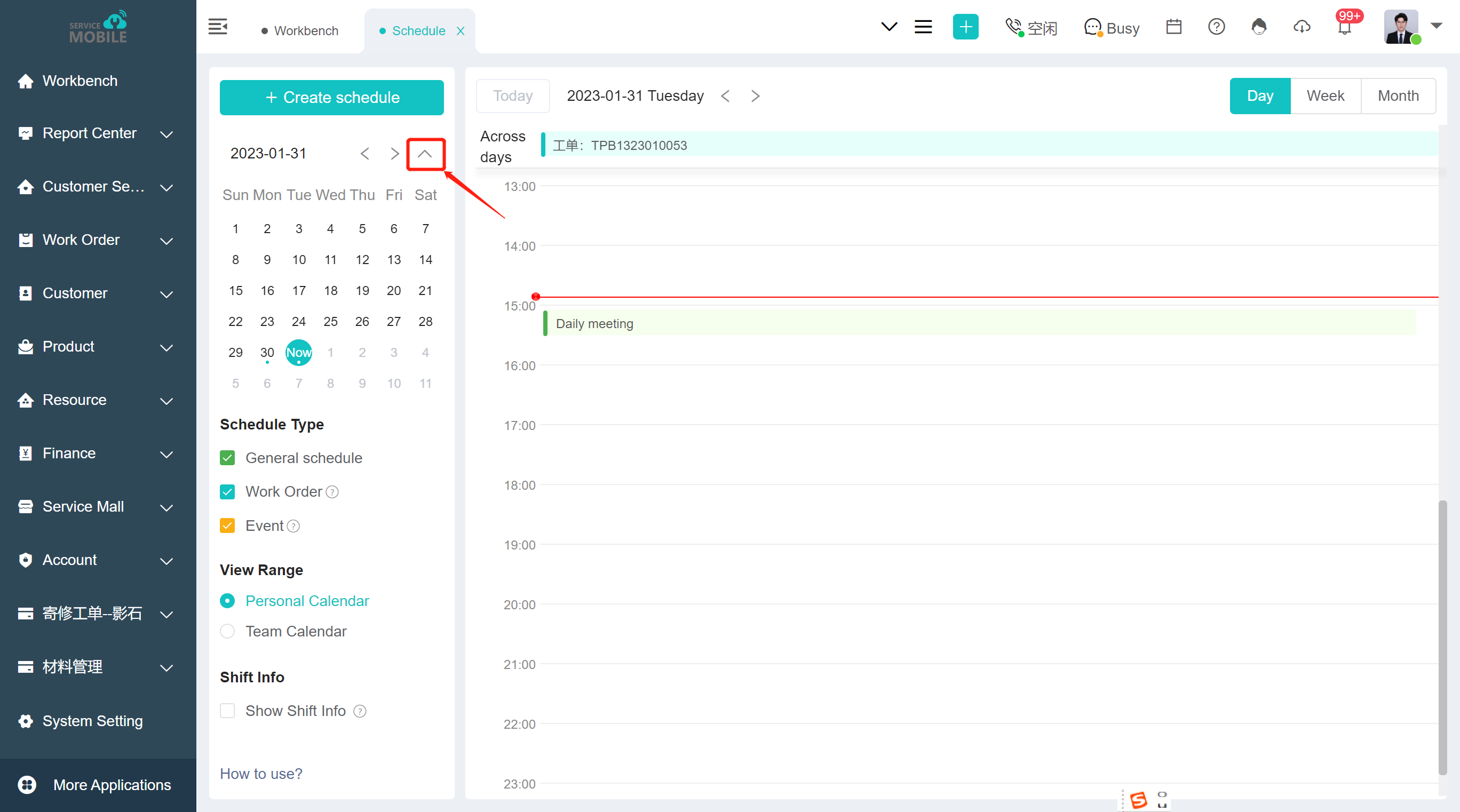Go to previous day in main calendar header
Screen dimensions: 1460x812
point(725,95)
